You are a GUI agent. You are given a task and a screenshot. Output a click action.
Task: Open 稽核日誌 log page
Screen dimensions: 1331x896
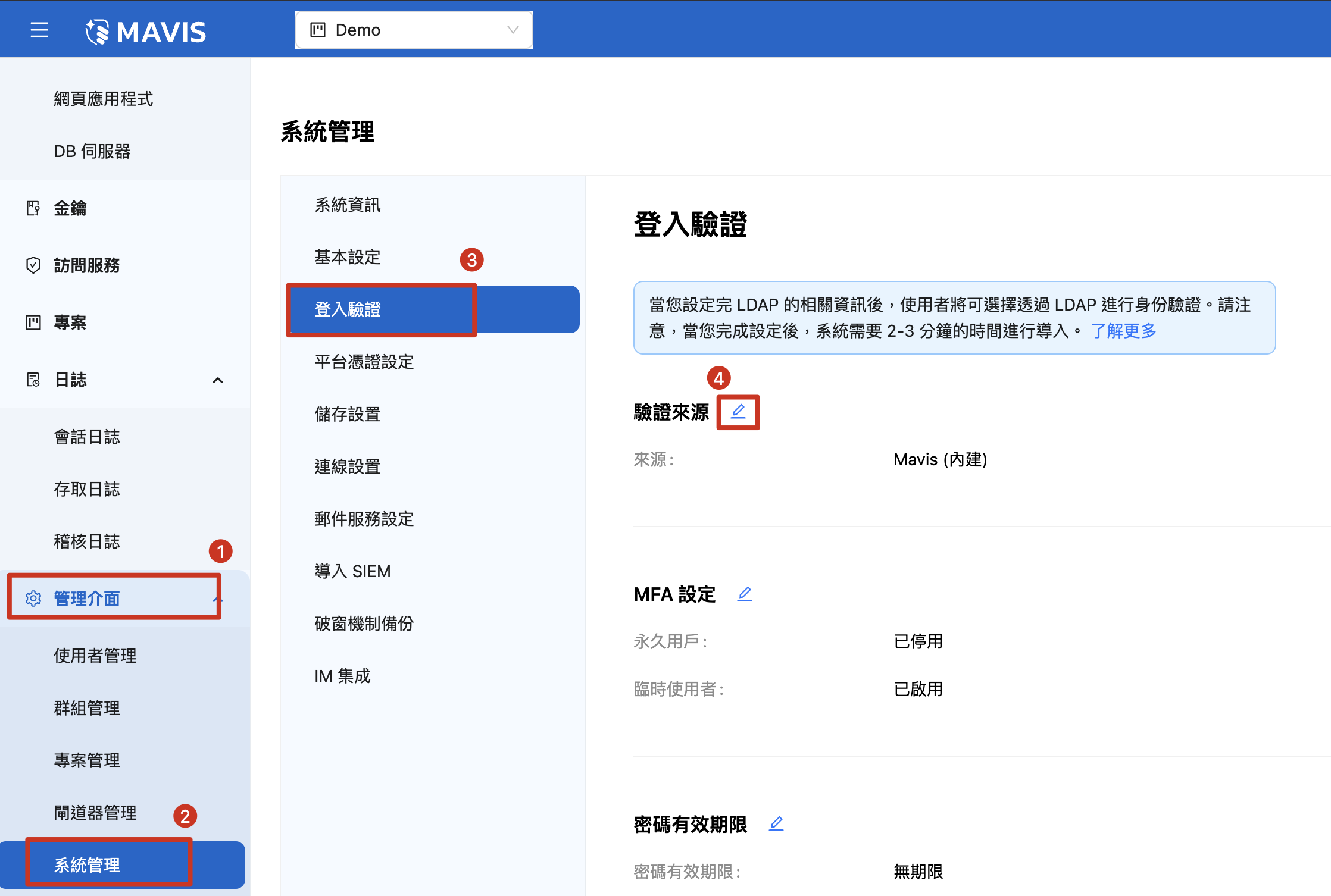pyautogui.click(x=87, y=541)
